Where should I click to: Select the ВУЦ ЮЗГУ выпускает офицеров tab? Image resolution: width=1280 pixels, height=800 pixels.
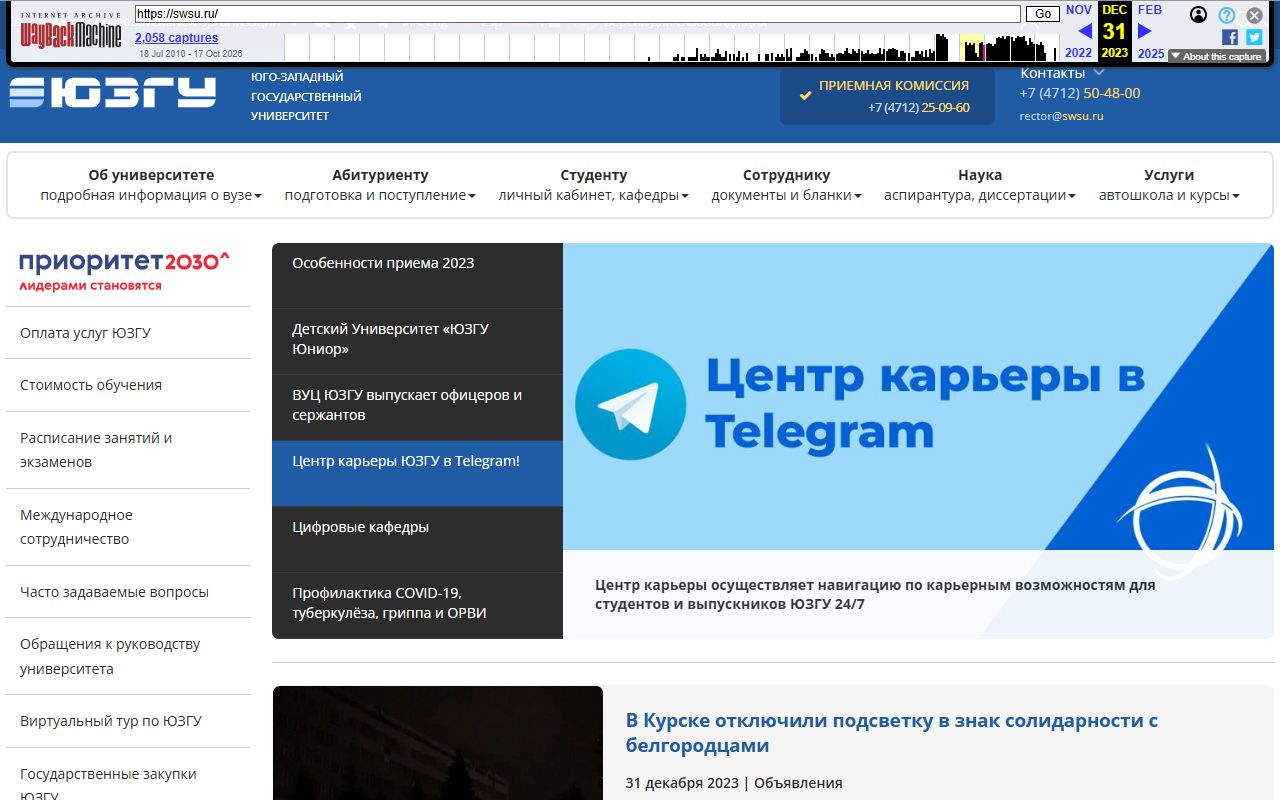click(x=417, y=407)
